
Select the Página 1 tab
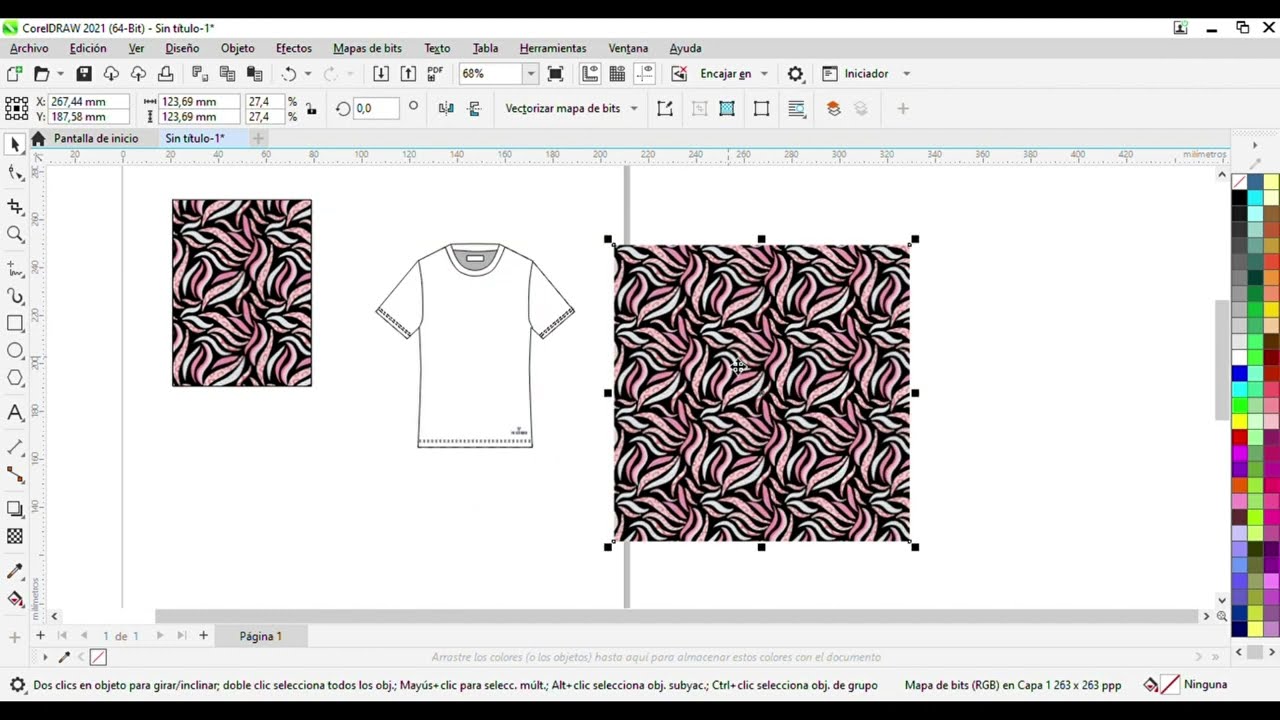[x=260, y=636]
